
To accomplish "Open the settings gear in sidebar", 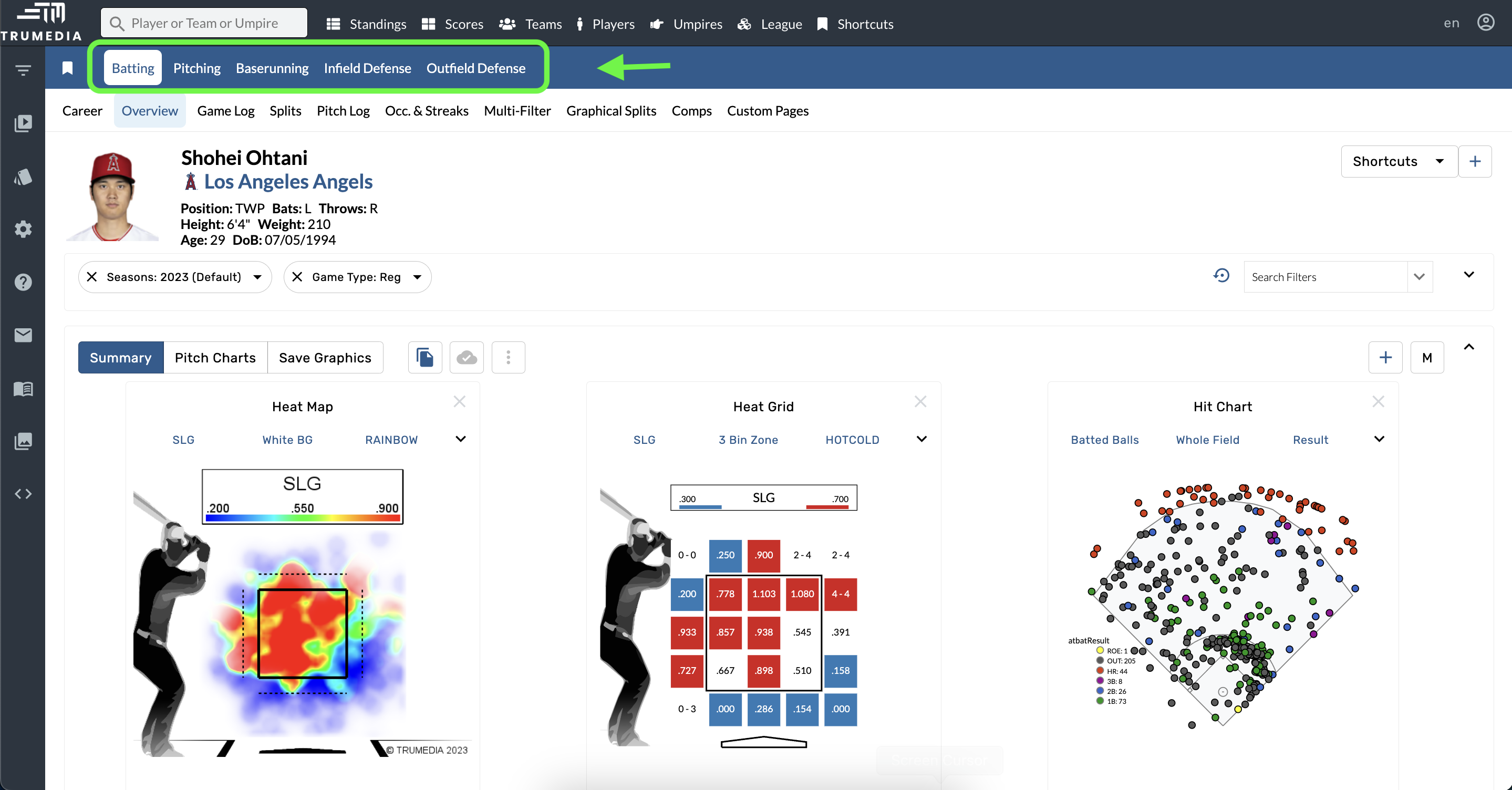I will (23, 230).
